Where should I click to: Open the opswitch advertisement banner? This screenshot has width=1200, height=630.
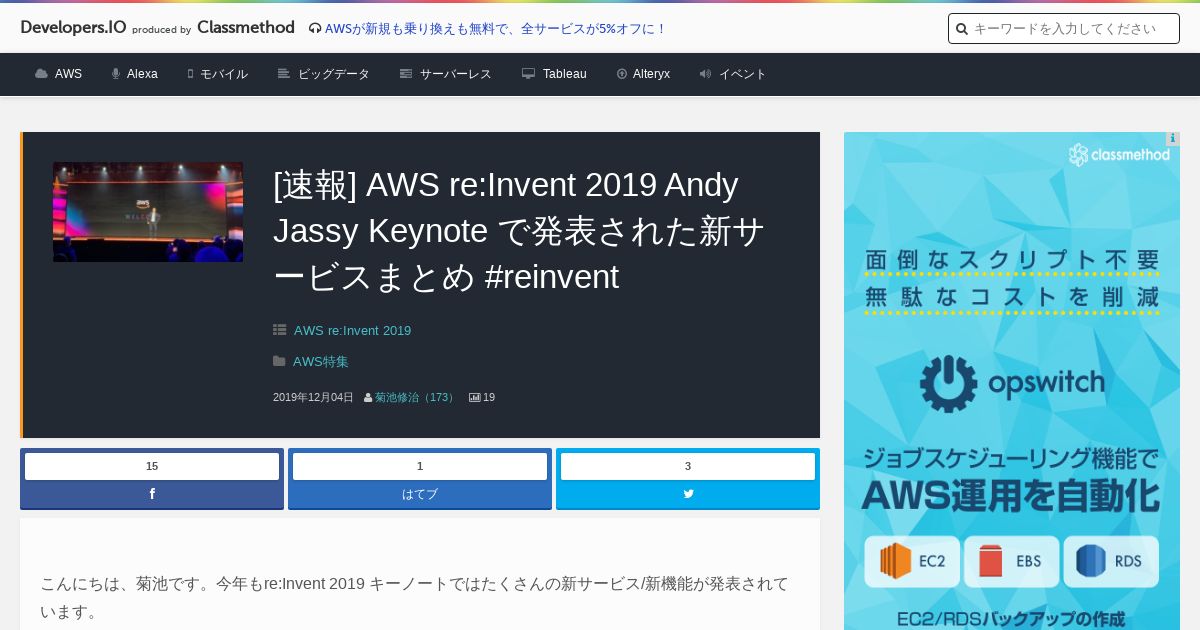1012,381
